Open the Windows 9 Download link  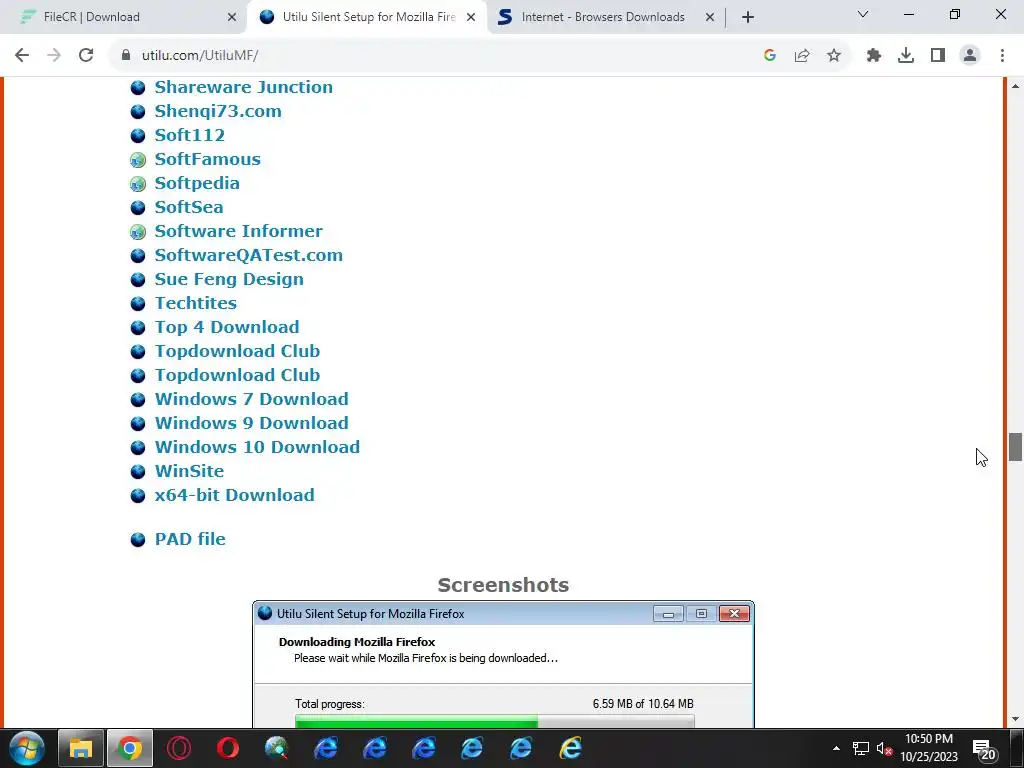tap(251, 423)
